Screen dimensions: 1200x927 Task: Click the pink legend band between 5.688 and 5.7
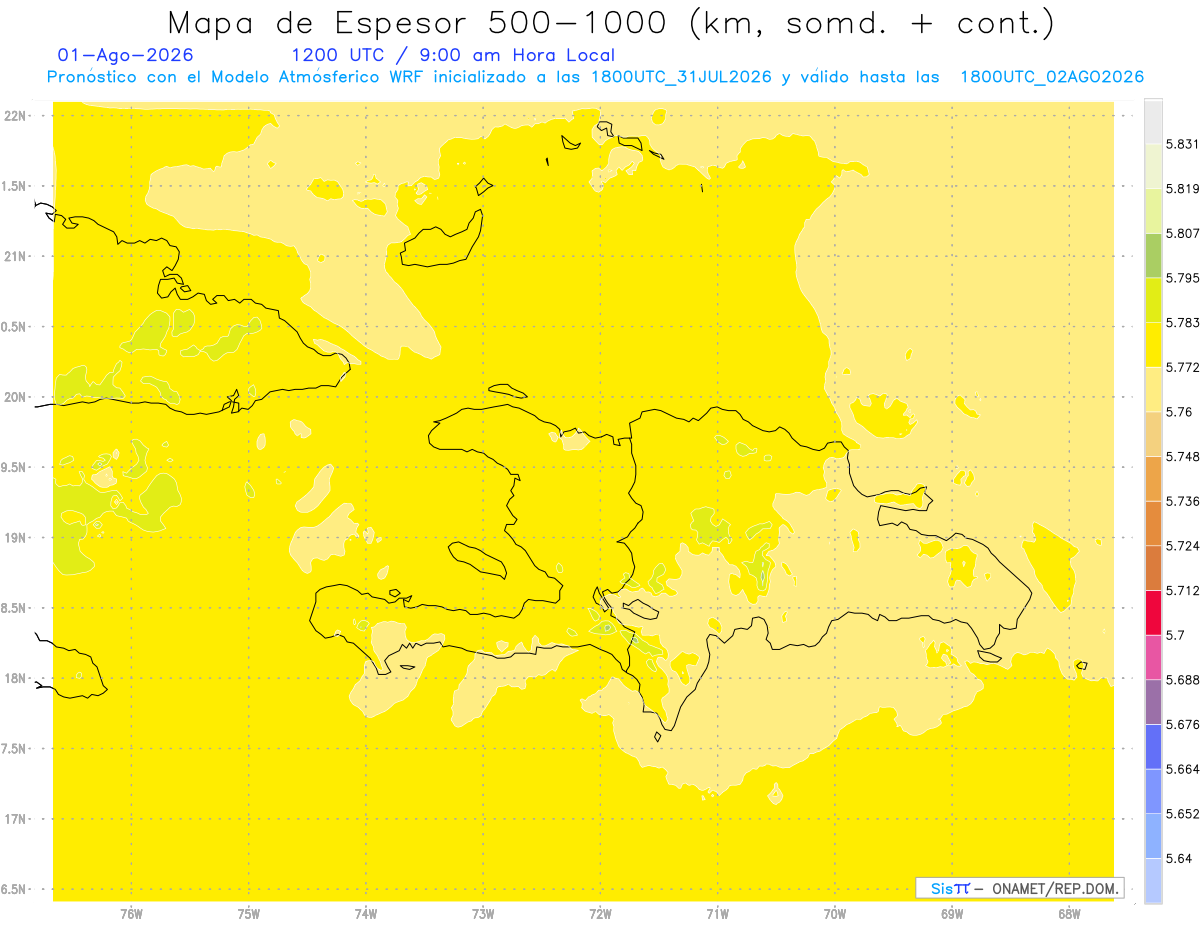1153,657
